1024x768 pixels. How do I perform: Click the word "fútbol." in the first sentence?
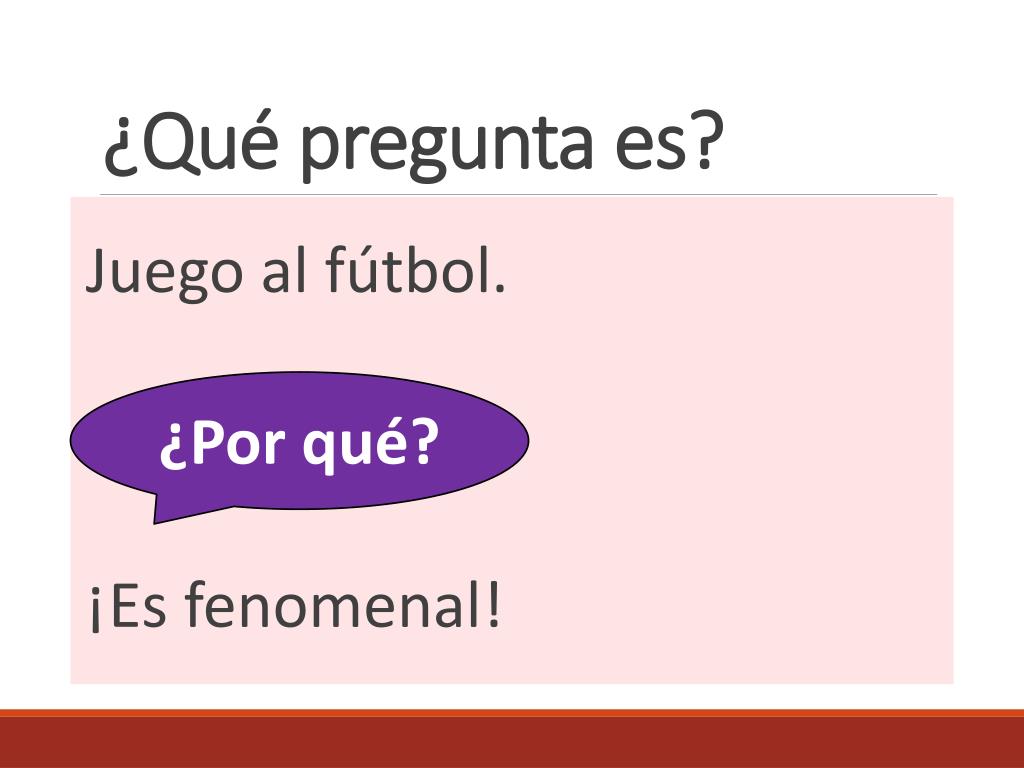(415, 270)
